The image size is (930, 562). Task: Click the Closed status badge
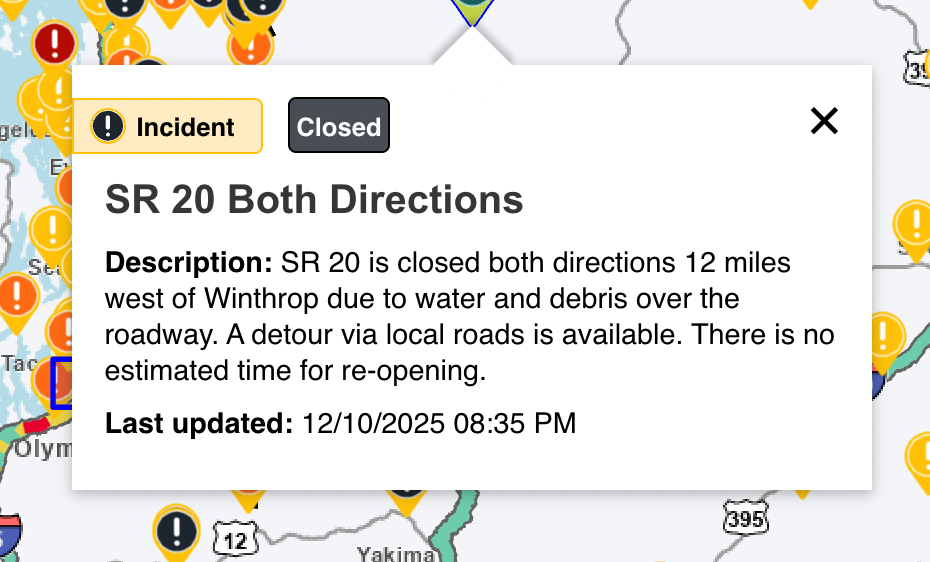(339, 127)
